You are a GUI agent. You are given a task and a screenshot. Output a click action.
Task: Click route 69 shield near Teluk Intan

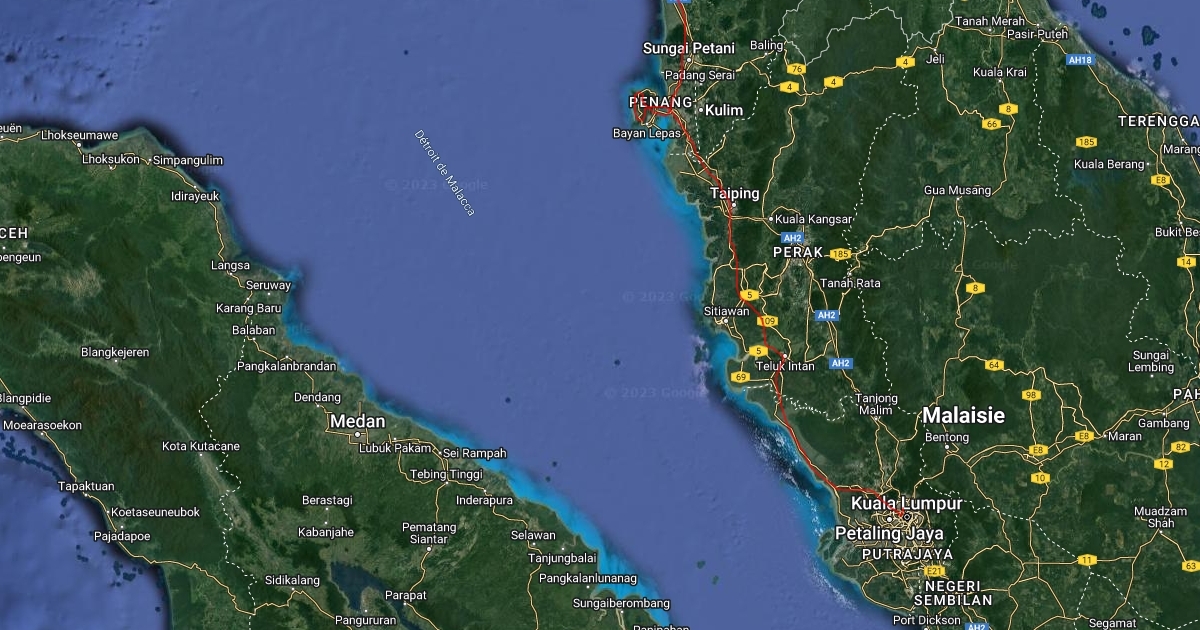740,376
